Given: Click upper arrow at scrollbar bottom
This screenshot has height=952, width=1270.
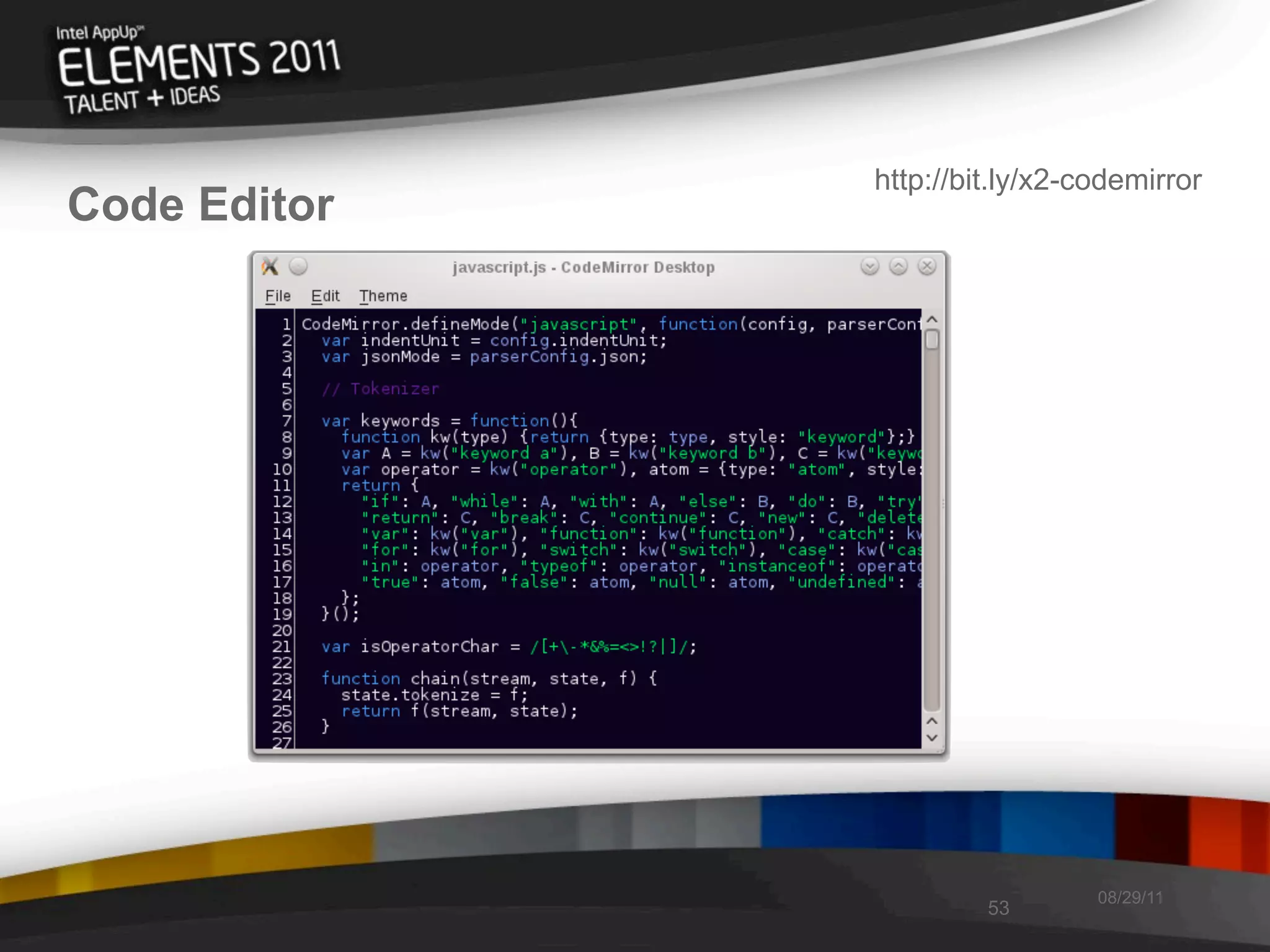Looking at the screenshot, I should pyautogui.click(x=931, y=721).
